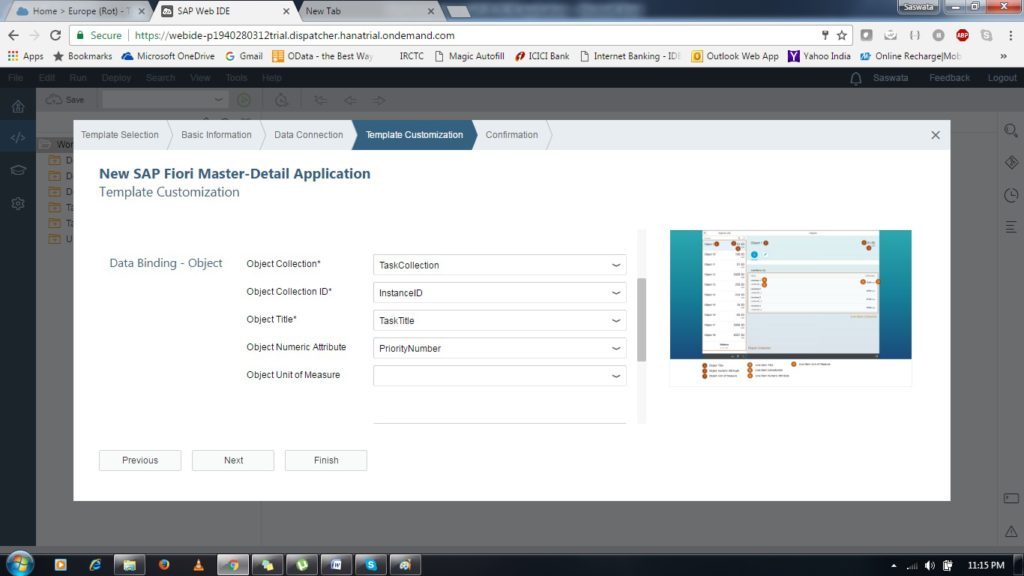Open the Gmail bookmark
Viewport: 1024px width, 576px height.
[x=244, y=56]
